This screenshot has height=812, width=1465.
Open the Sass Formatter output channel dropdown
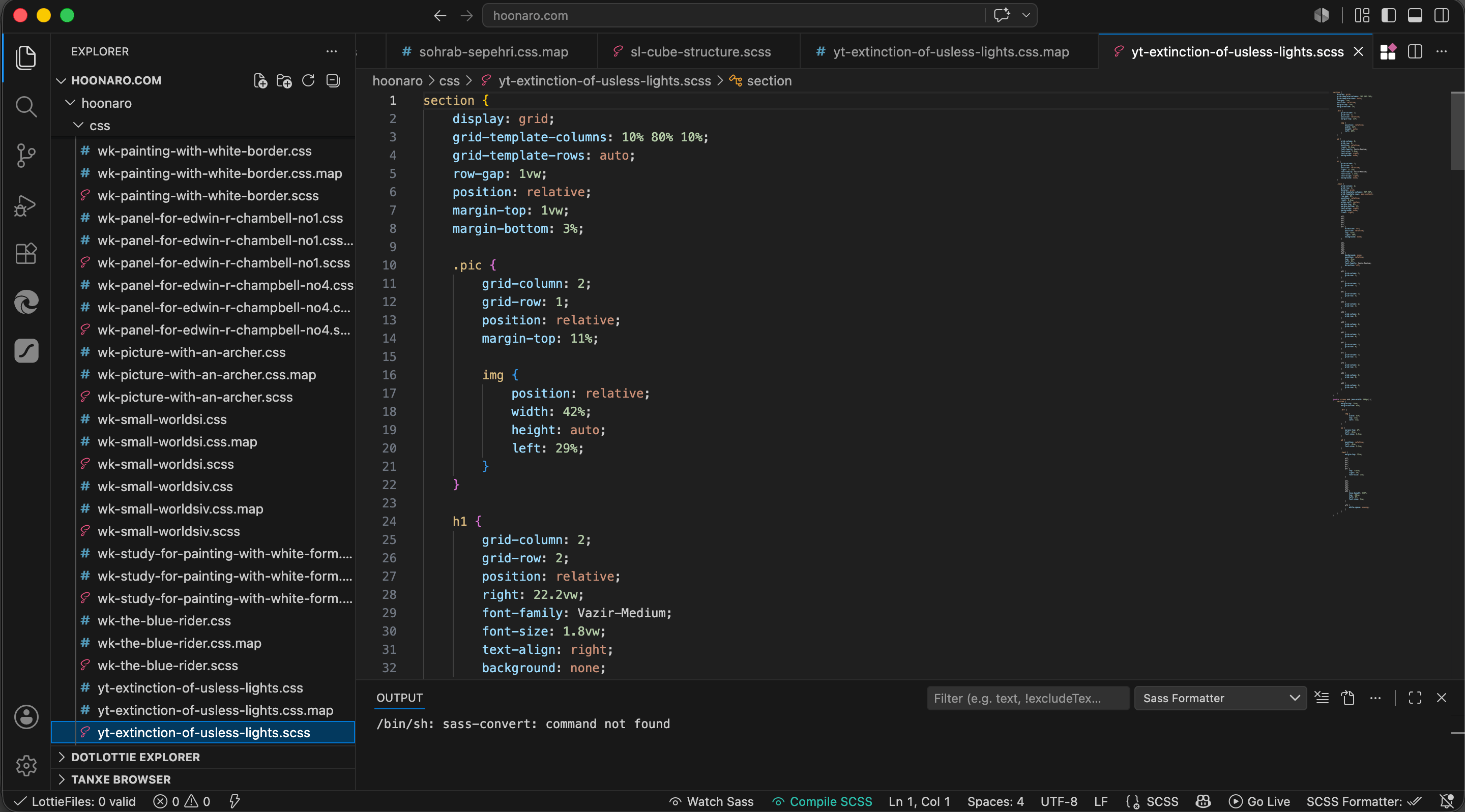click(1220, 698)
